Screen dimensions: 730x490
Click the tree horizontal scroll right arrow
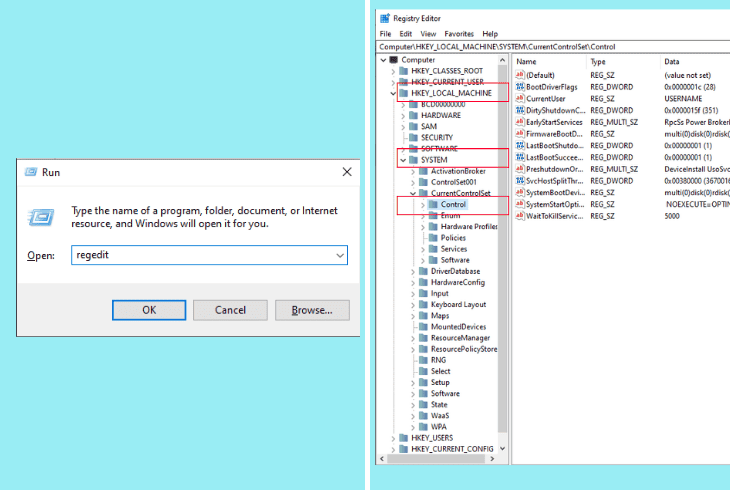click(492, 459)
